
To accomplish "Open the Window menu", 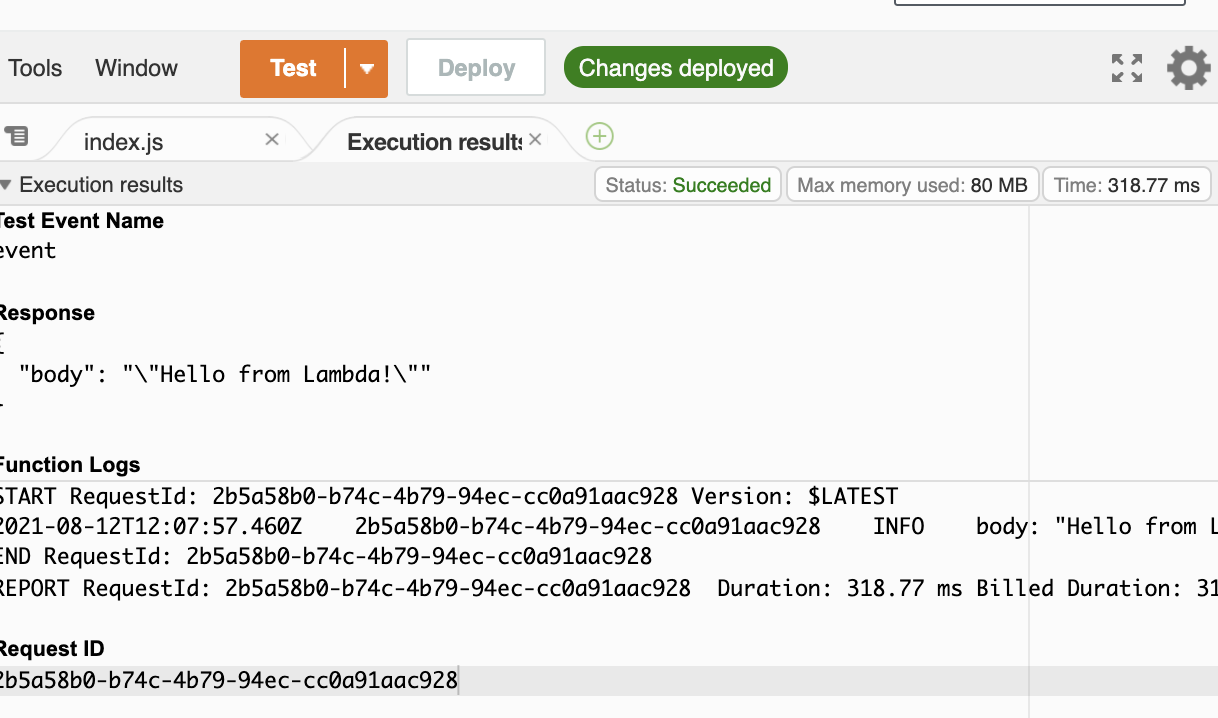I will pyautogui.click(x=136, y=68).
